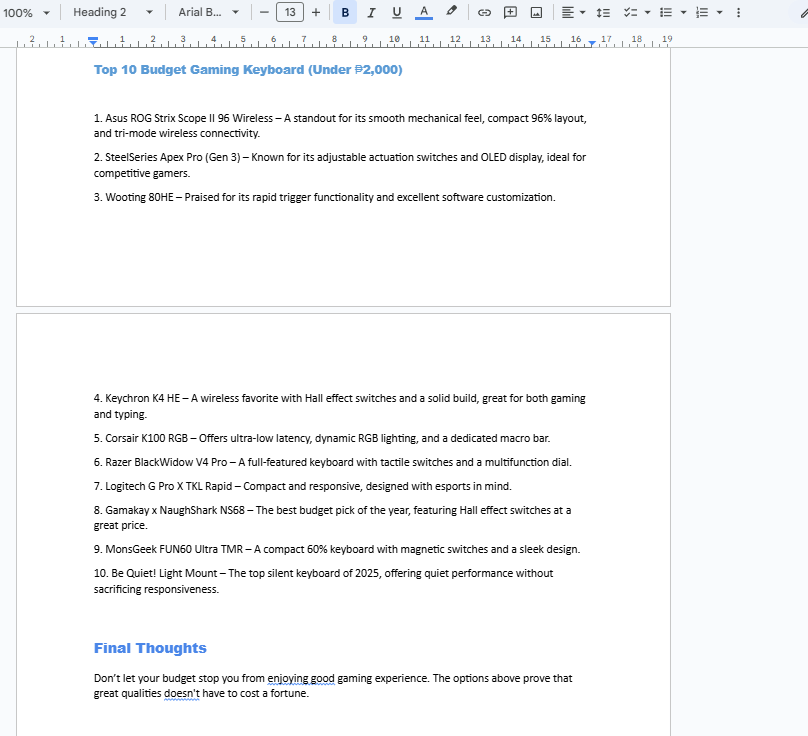Screen dimensions: 808x736
Task: Click the right indent marker on ruler
Action: (x=592, y=43)
